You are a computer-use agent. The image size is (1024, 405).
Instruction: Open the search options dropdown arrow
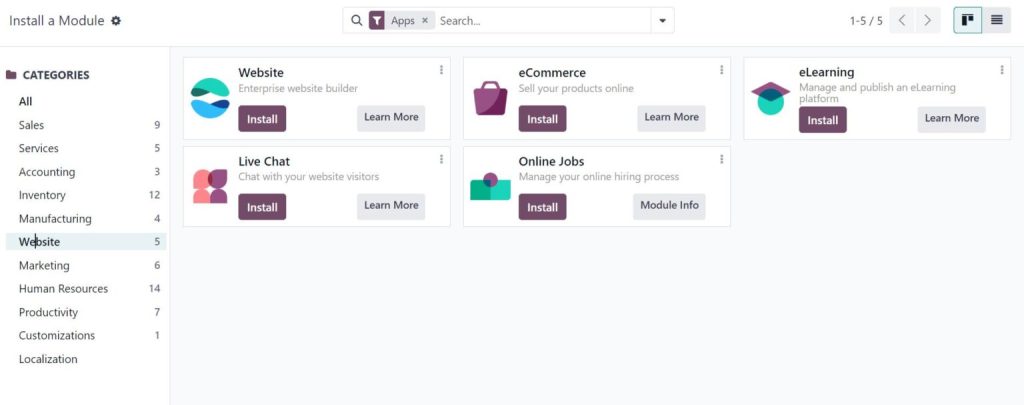[662, 20]
